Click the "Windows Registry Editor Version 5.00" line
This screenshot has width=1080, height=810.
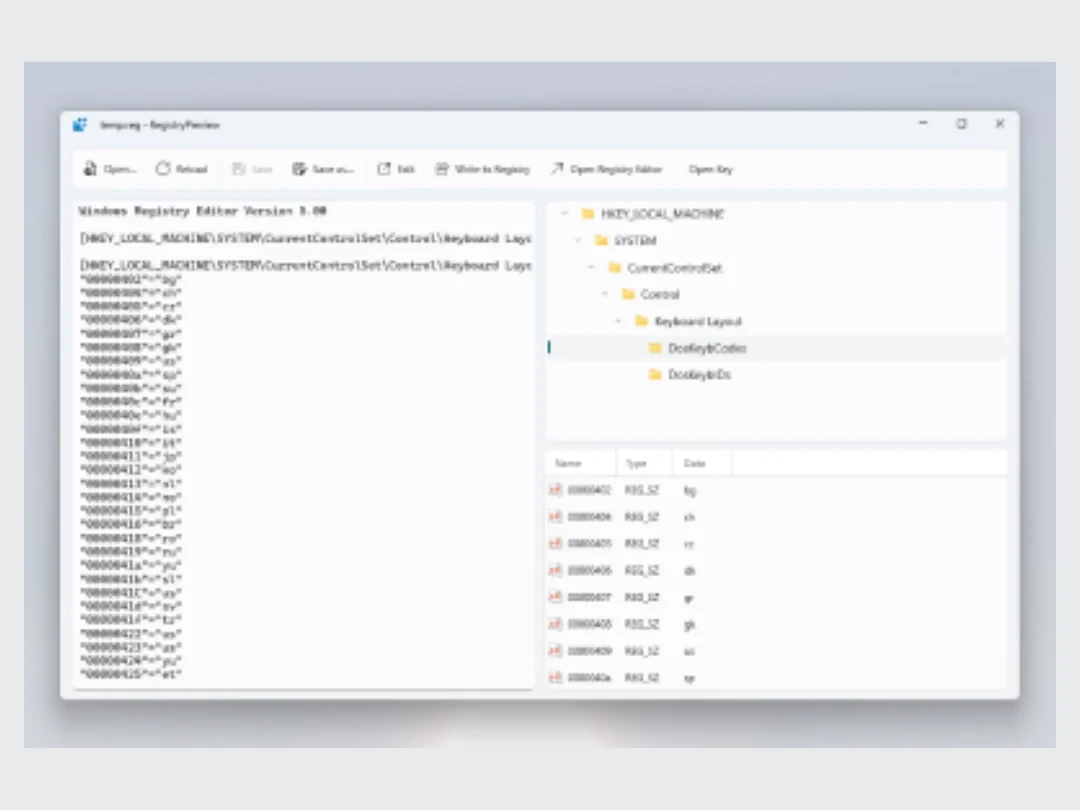(x=202, y=211)
